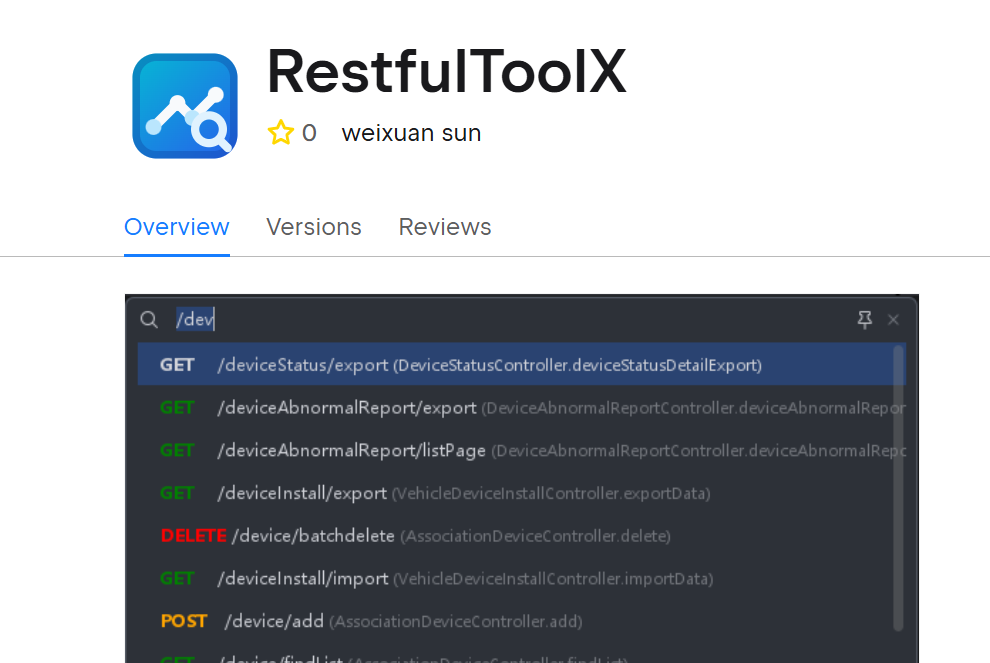This screenshot has height=663, width=990.
Task: Switch to the Reviews tab
Action: [x=445, y=227]
